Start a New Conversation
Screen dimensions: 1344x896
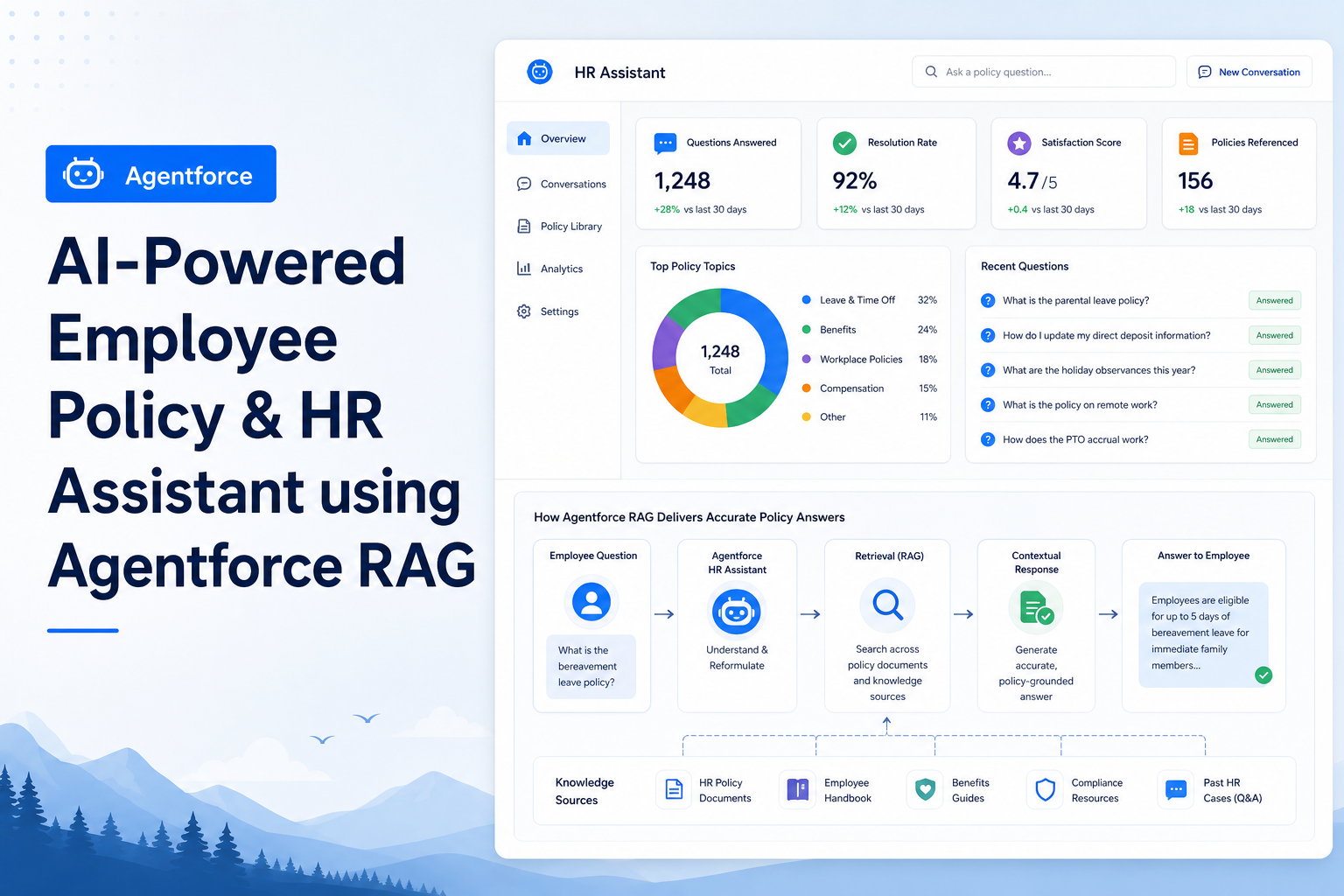[1249, 72]
